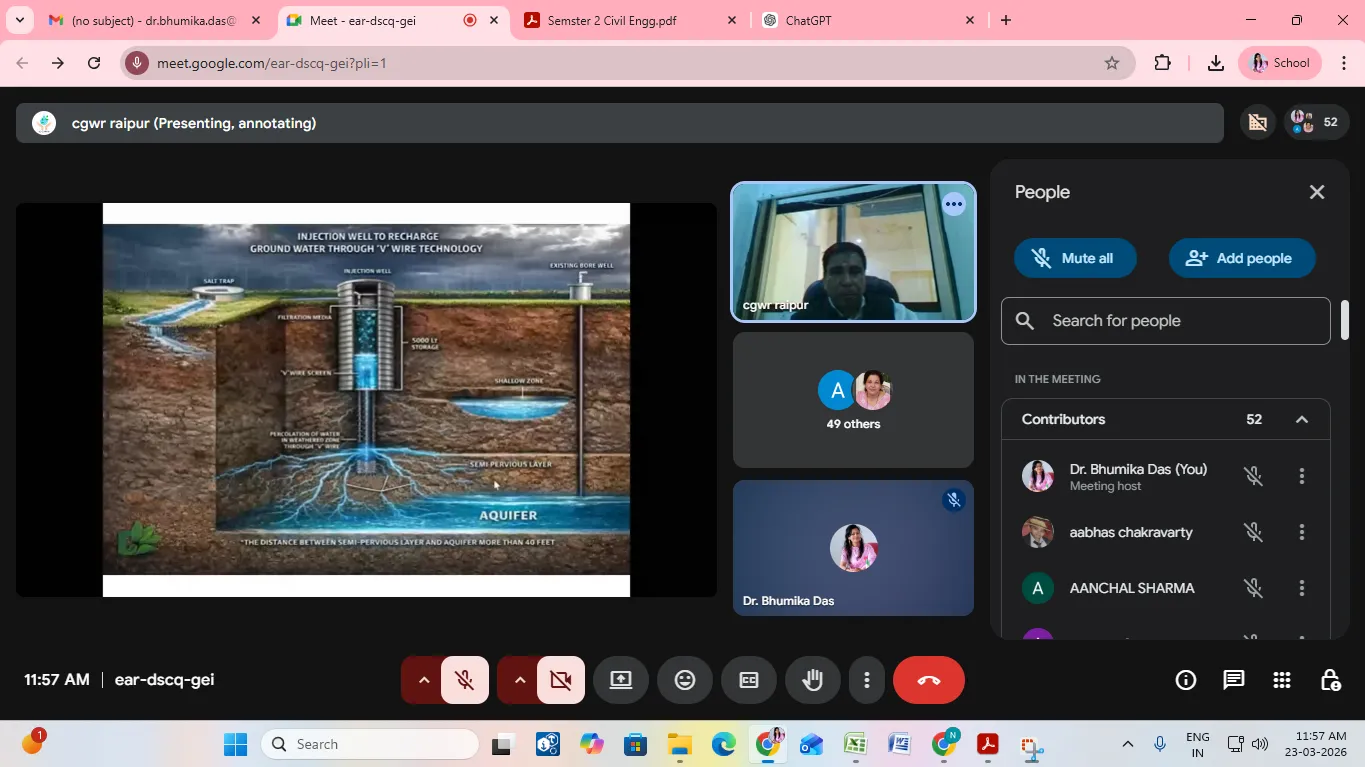Unmute the microphone

pos(464,680)
